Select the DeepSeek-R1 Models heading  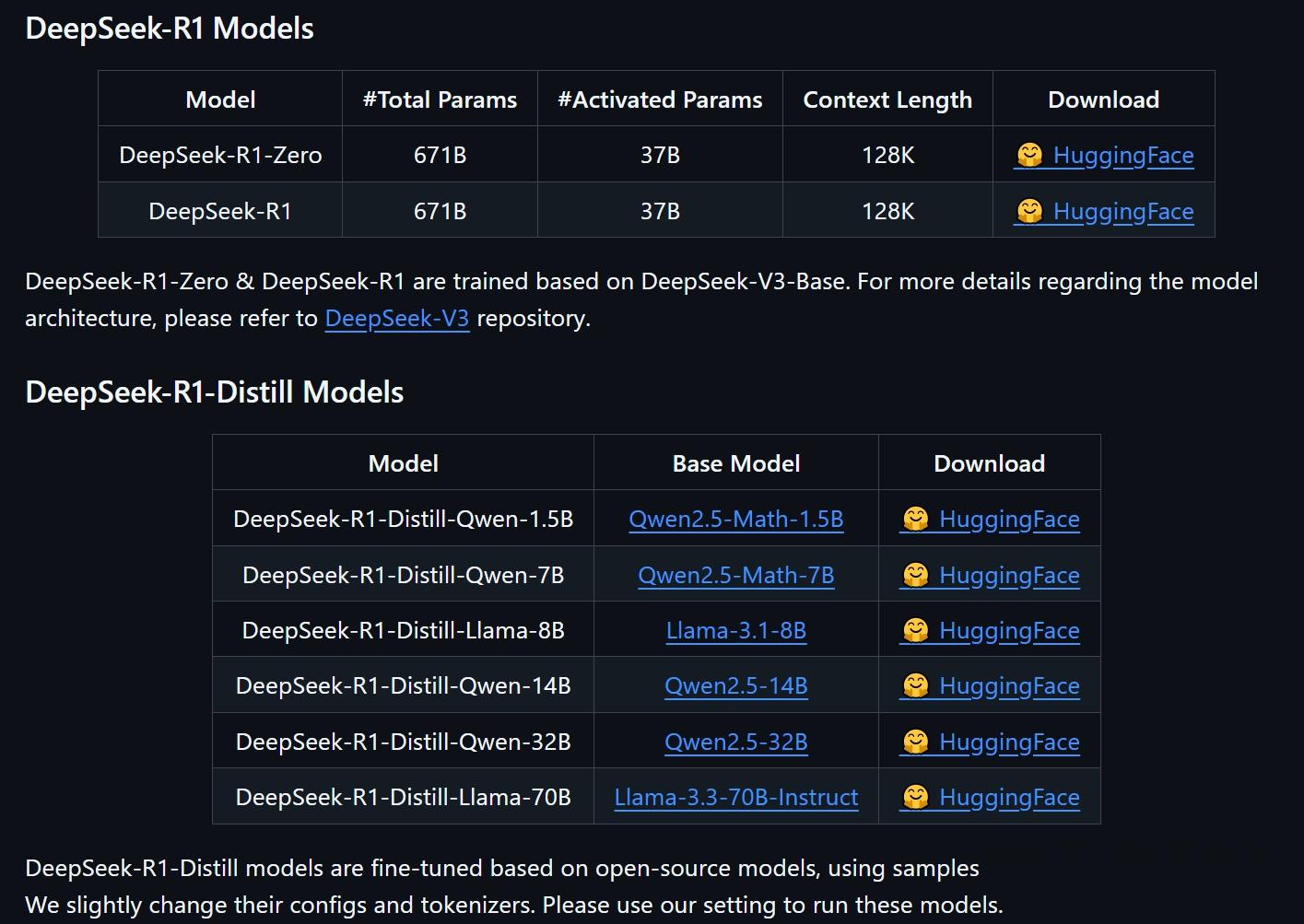tap(170, 29)
